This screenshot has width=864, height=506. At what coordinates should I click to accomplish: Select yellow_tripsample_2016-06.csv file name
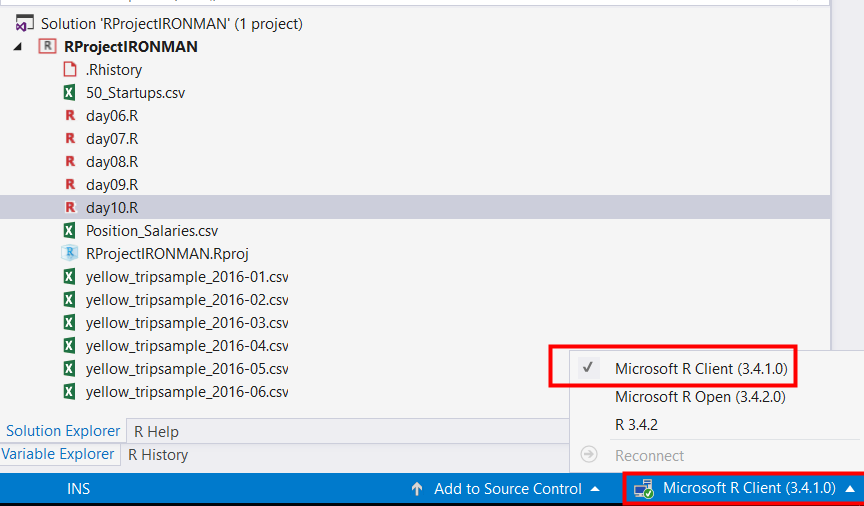click(187, 392)
